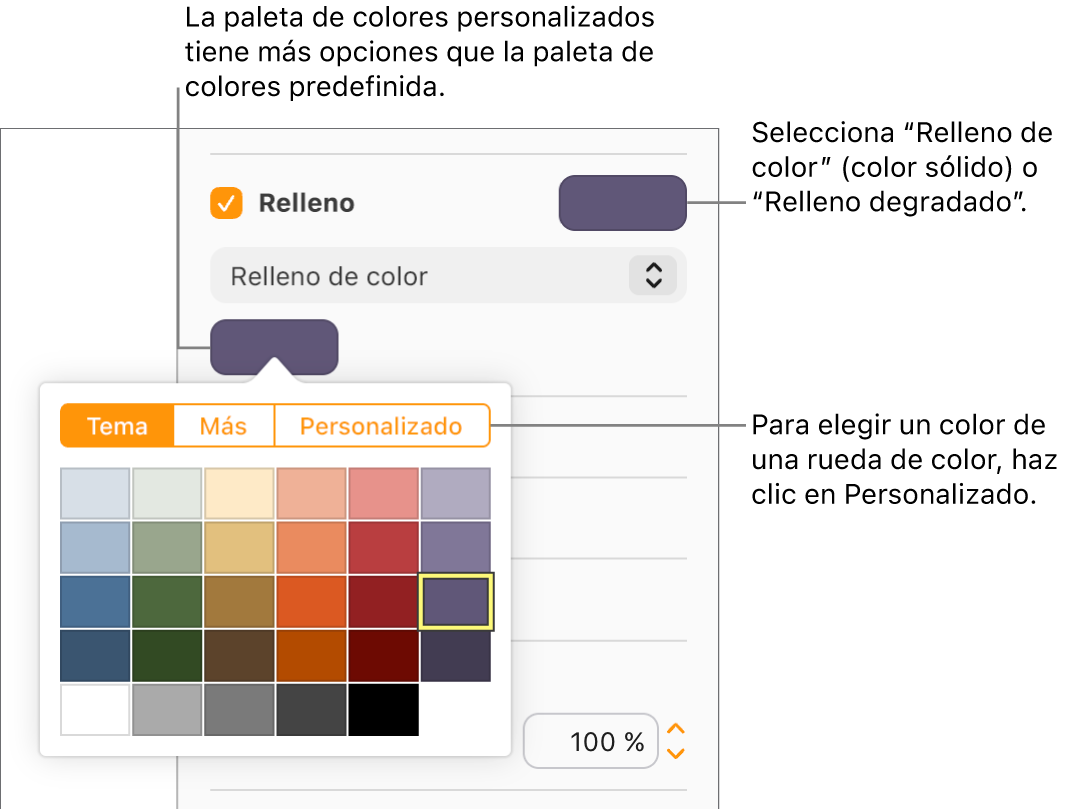Screen dimensions: 1071x809
Task: Select the highlighted purple theme color
Action: (455, 602)
